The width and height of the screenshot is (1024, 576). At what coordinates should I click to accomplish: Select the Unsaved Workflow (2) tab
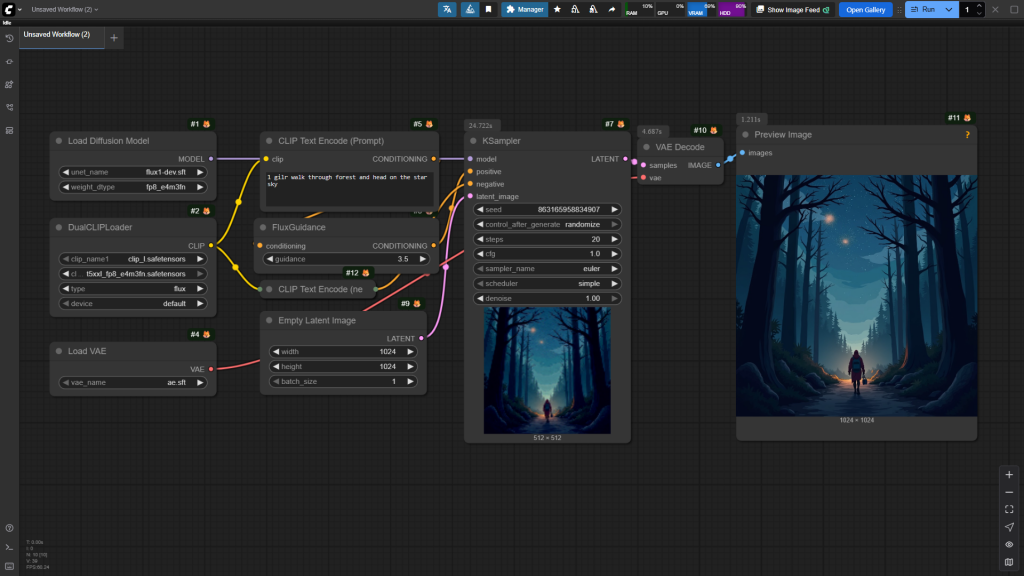pos(57,35)
